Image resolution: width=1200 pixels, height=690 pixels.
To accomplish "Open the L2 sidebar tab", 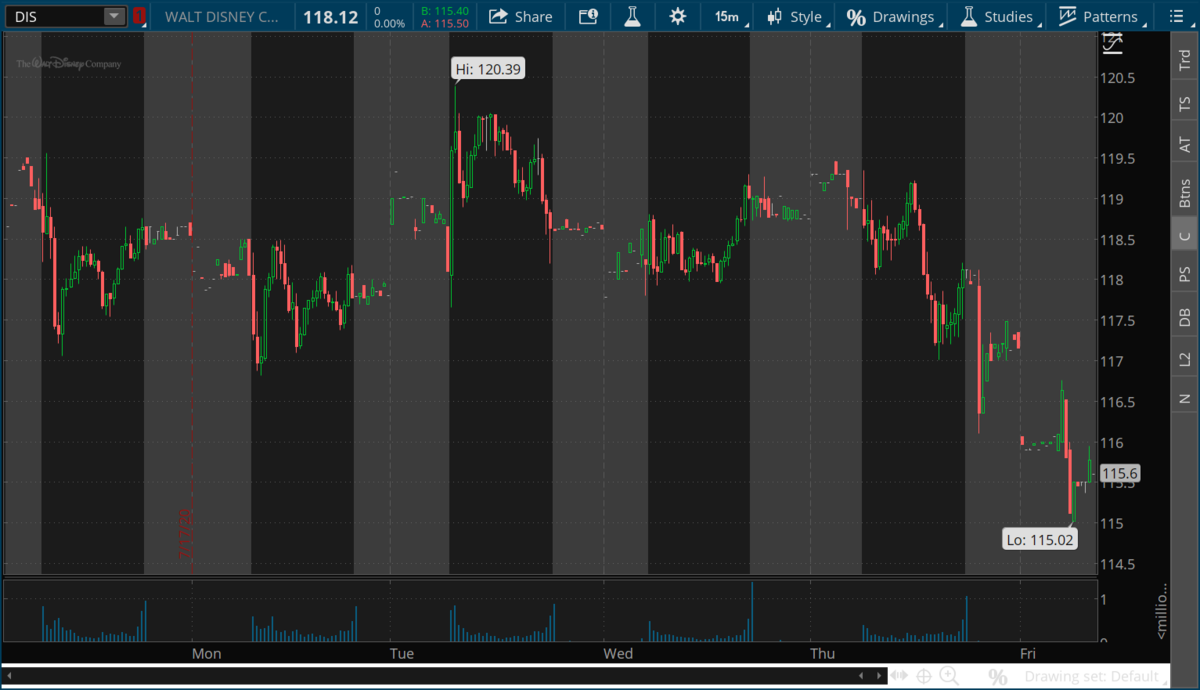I will pyautogui.click(x=1185, y=357).
